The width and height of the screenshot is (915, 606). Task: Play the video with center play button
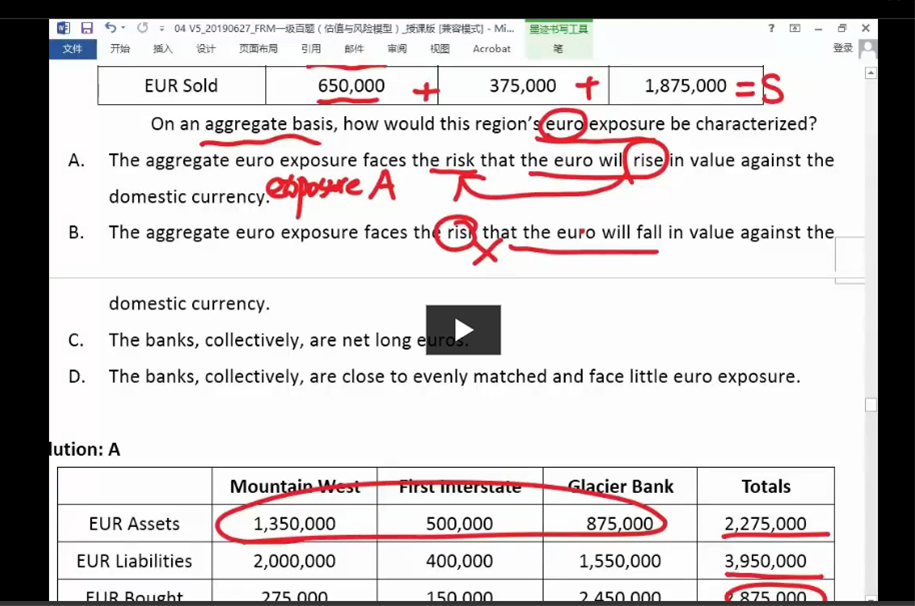(x=463, y=330)
